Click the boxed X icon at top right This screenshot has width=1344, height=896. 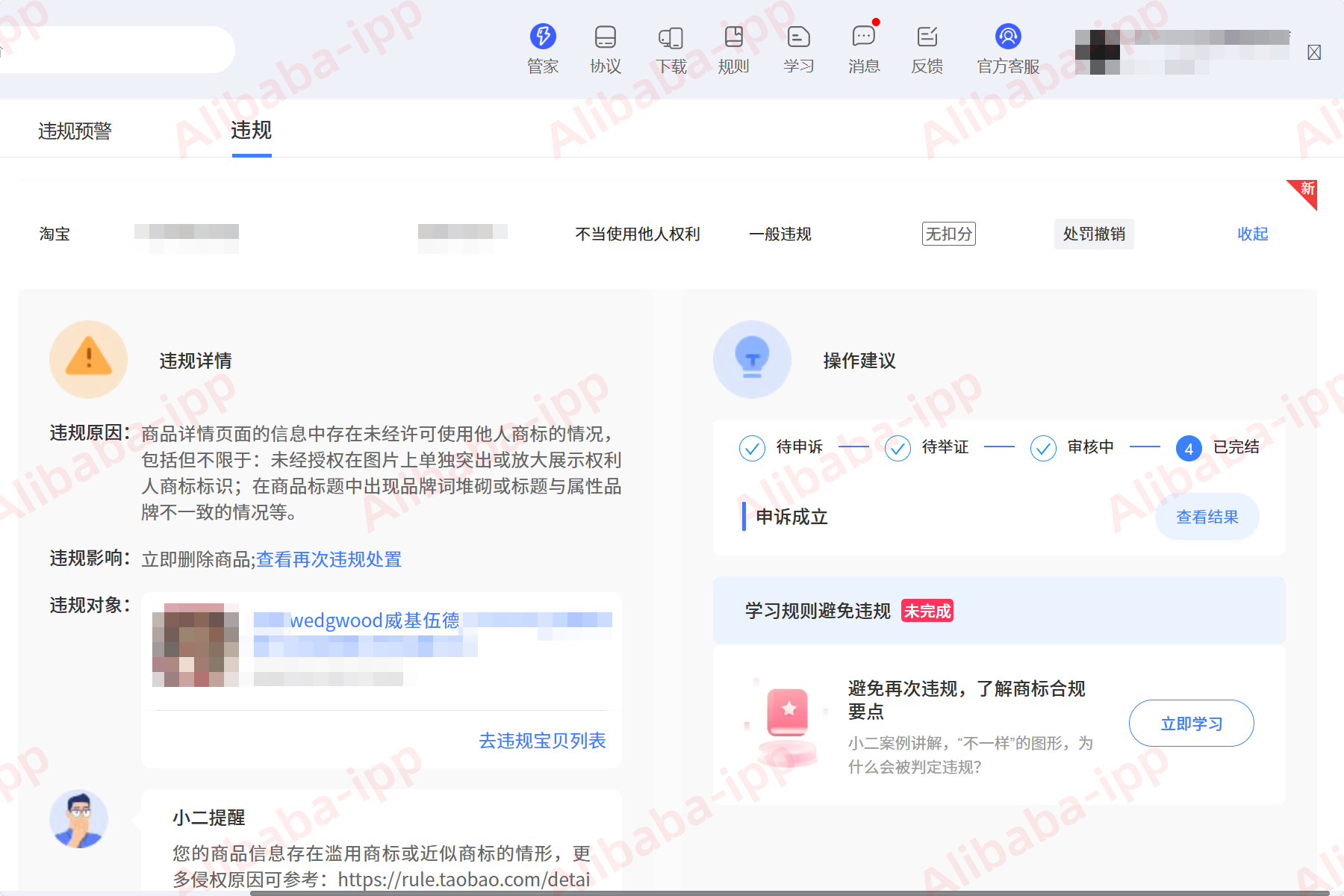click(x=1314, y=52)
